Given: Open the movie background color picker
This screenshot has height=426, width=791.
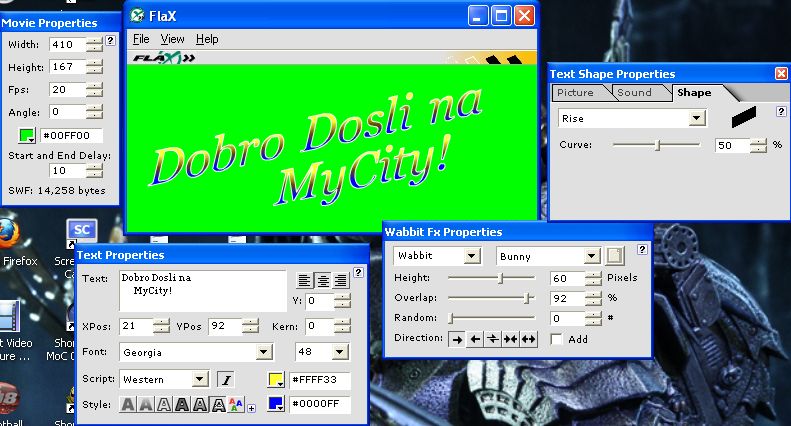Looking at the screenshot, I should coord(27,136).
